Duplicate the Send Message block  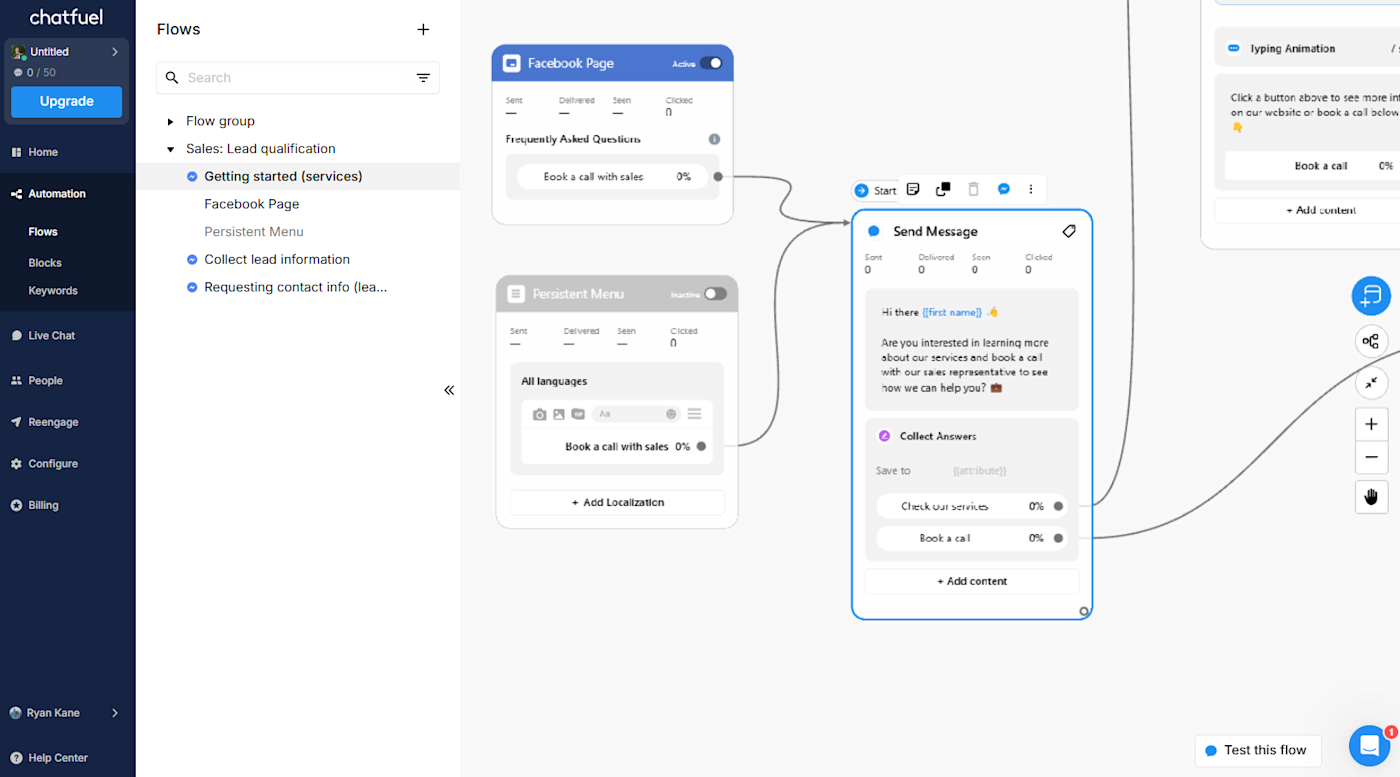pos(943,189)
